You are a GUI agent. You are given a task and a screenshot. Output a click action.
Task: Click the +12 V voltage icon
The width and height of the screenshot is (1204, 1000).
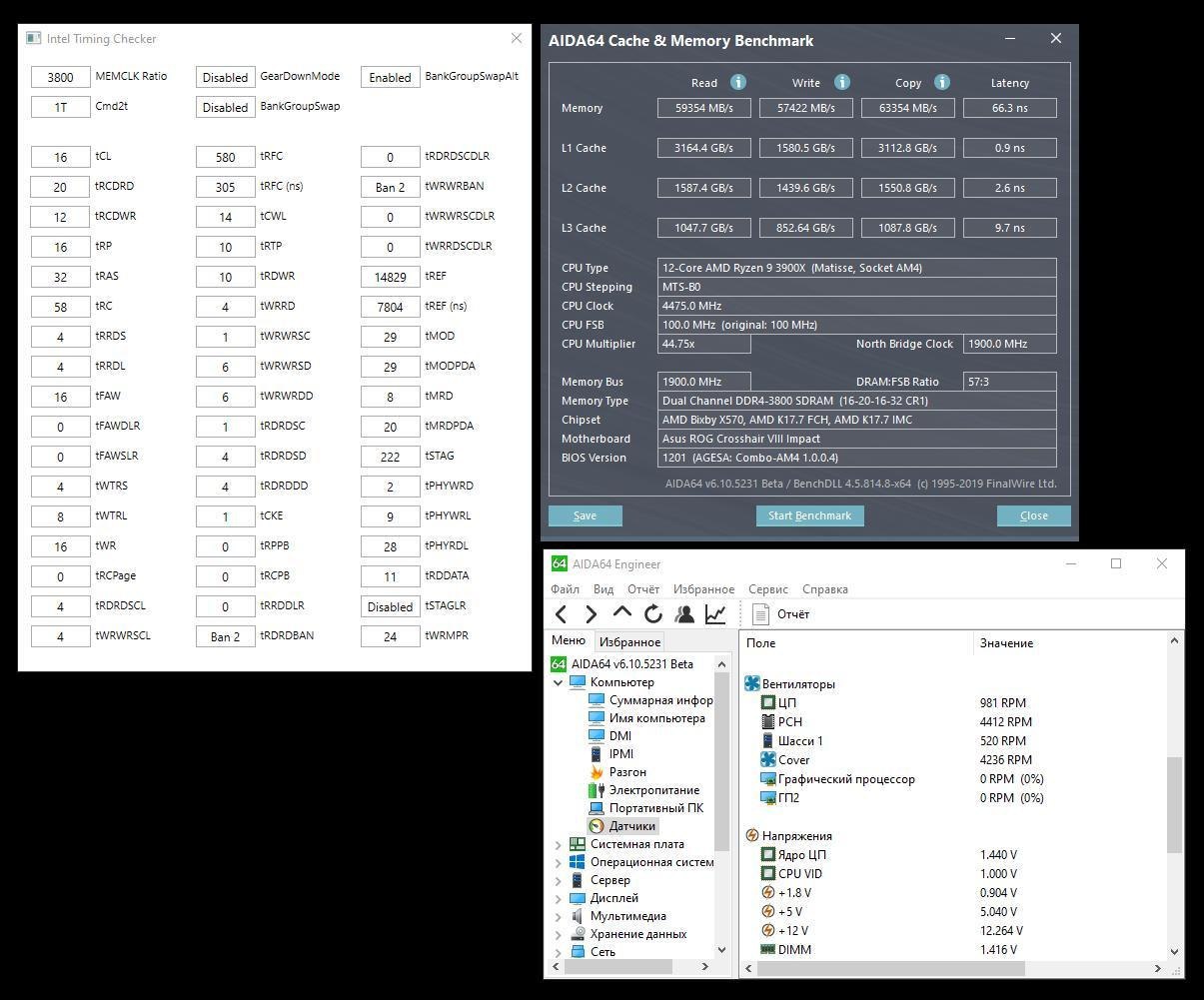(768, 931)
